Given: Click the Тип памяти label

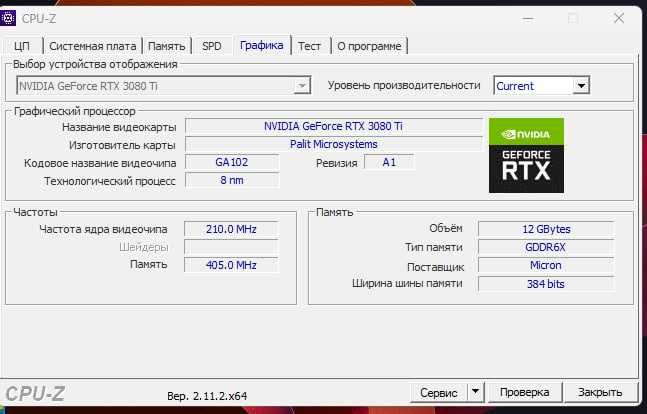Looking at the screenshot, I should (x=433, y=248).
